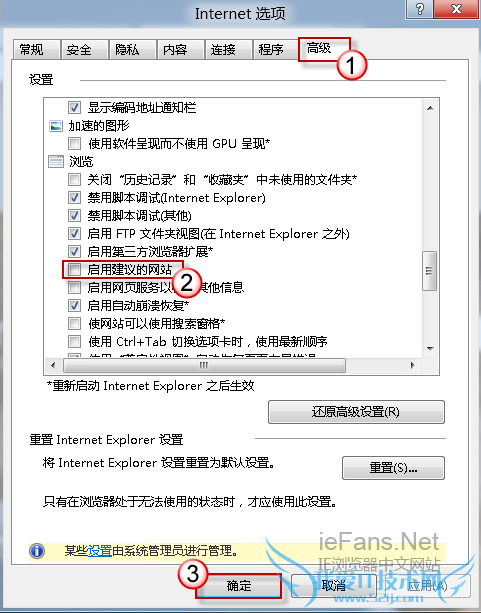Click the blue info icon near admin notice

pos(37,551)
